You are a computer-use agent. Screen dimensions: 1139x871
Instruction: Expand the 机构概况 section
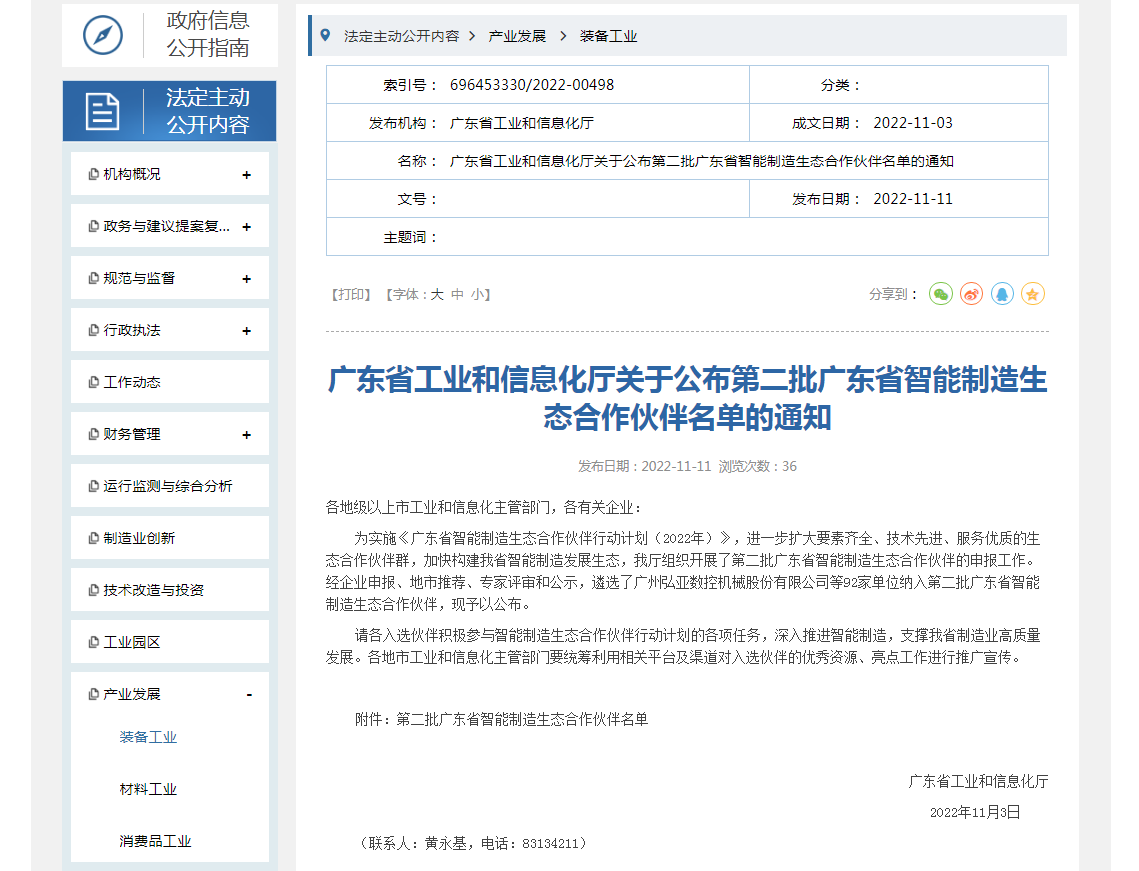coord(246,175)
